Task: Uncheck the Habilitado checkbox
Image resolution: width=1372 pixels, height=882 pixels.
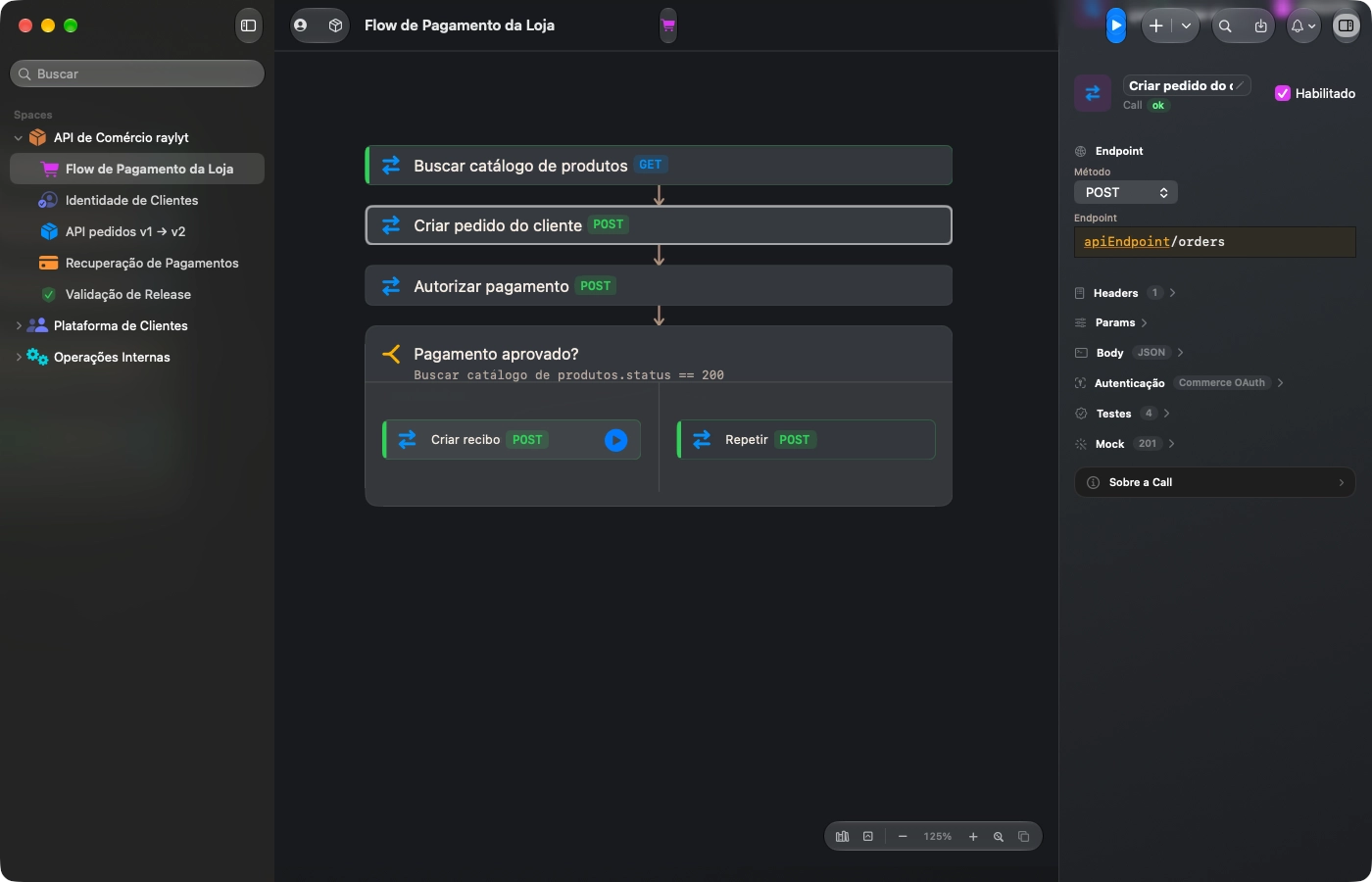Action: [1282, 93]
